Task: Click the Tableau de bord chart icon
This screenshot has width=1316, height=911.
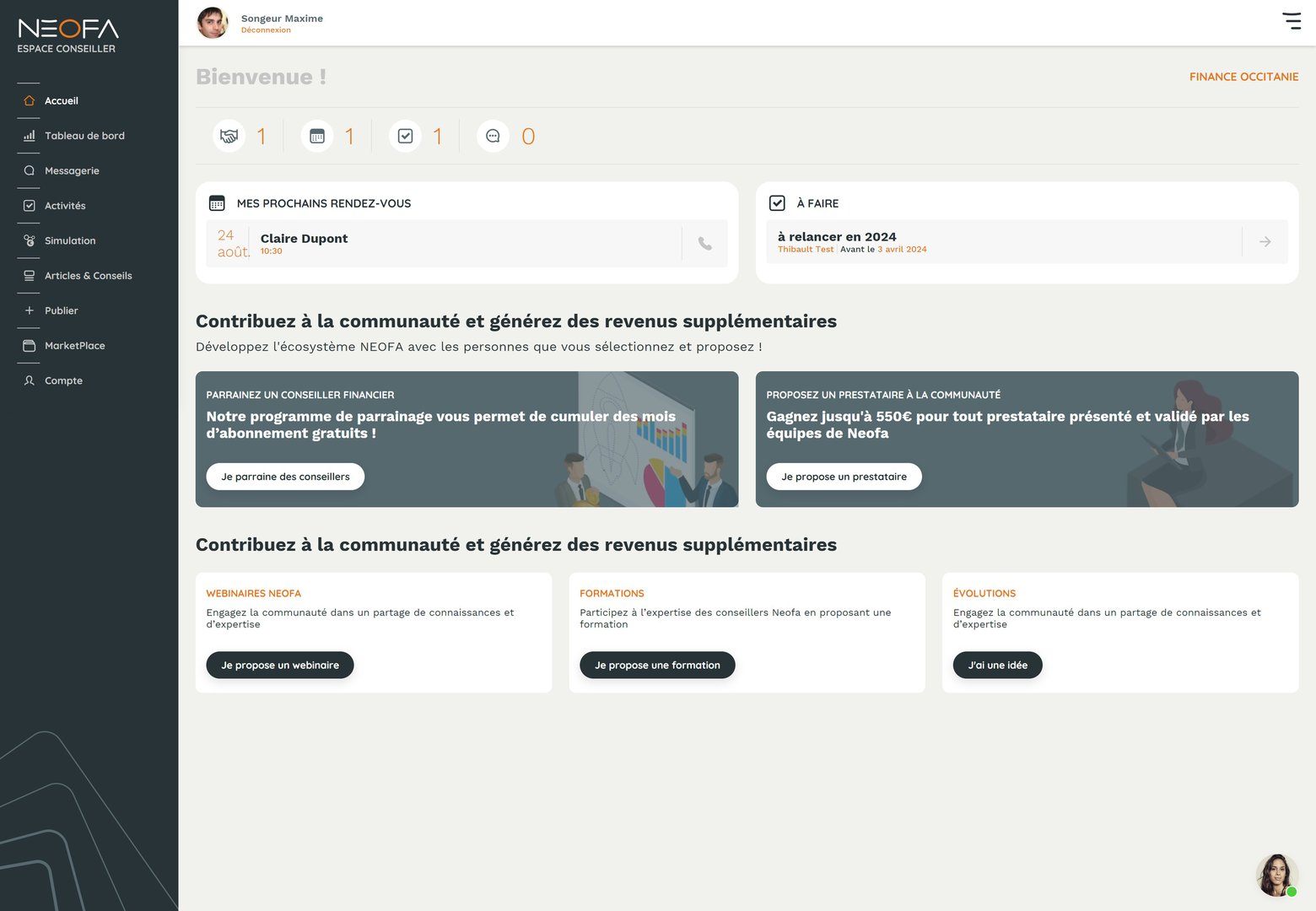Action: point(30,136)
